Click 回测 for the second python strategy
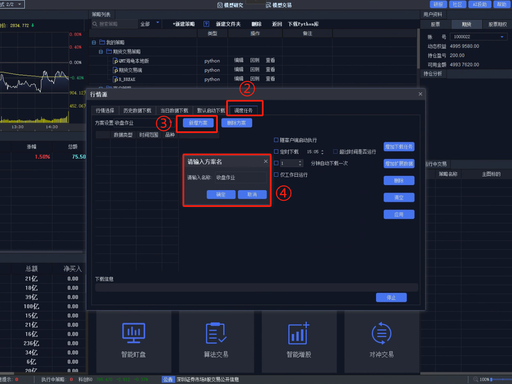This screenshot has height=384, width=512. tap(255, 70)
